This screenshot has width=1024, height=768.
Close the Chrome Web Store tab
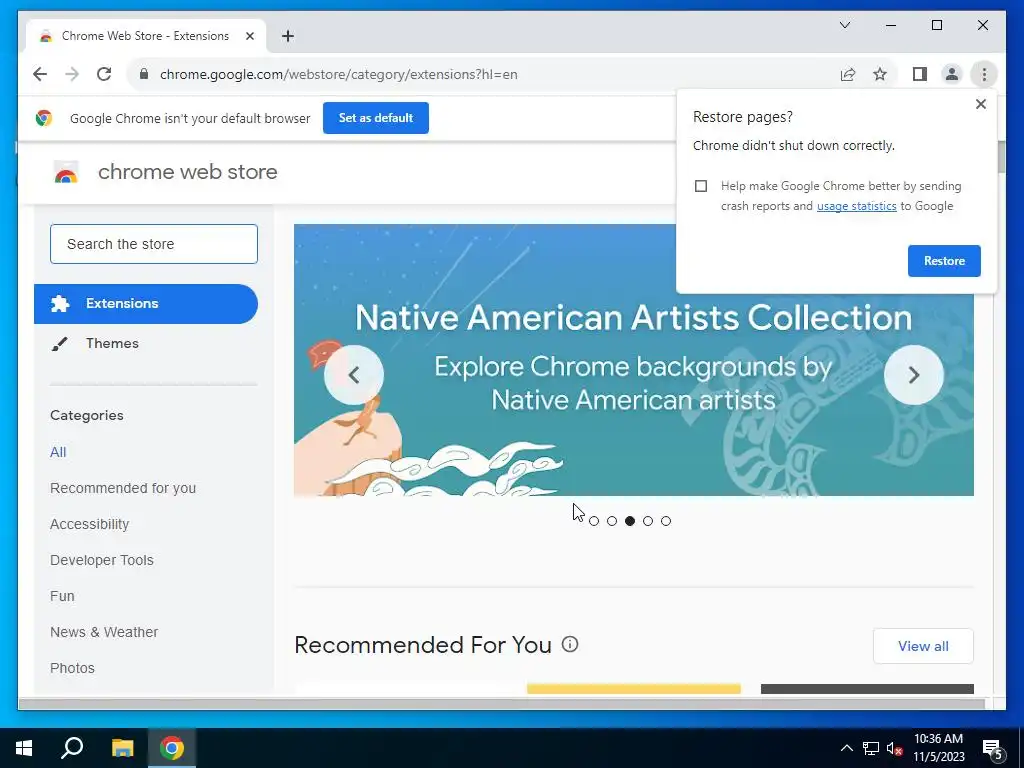(249, 36)
